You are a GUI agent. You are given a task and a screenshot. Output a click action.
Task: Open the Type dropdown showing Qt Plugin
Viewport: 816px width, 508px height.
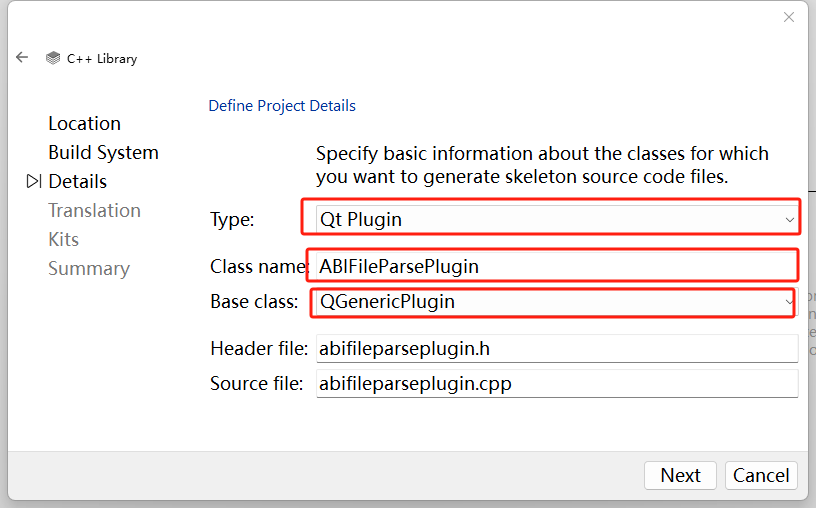pos(556,219)
